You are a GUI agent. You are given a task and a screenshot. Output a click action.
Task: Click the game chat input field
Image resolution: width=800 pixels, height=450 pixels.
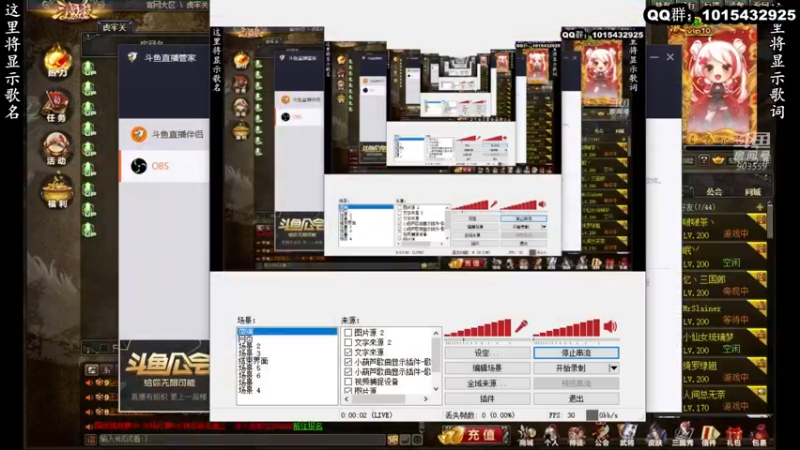pos(241,439)
